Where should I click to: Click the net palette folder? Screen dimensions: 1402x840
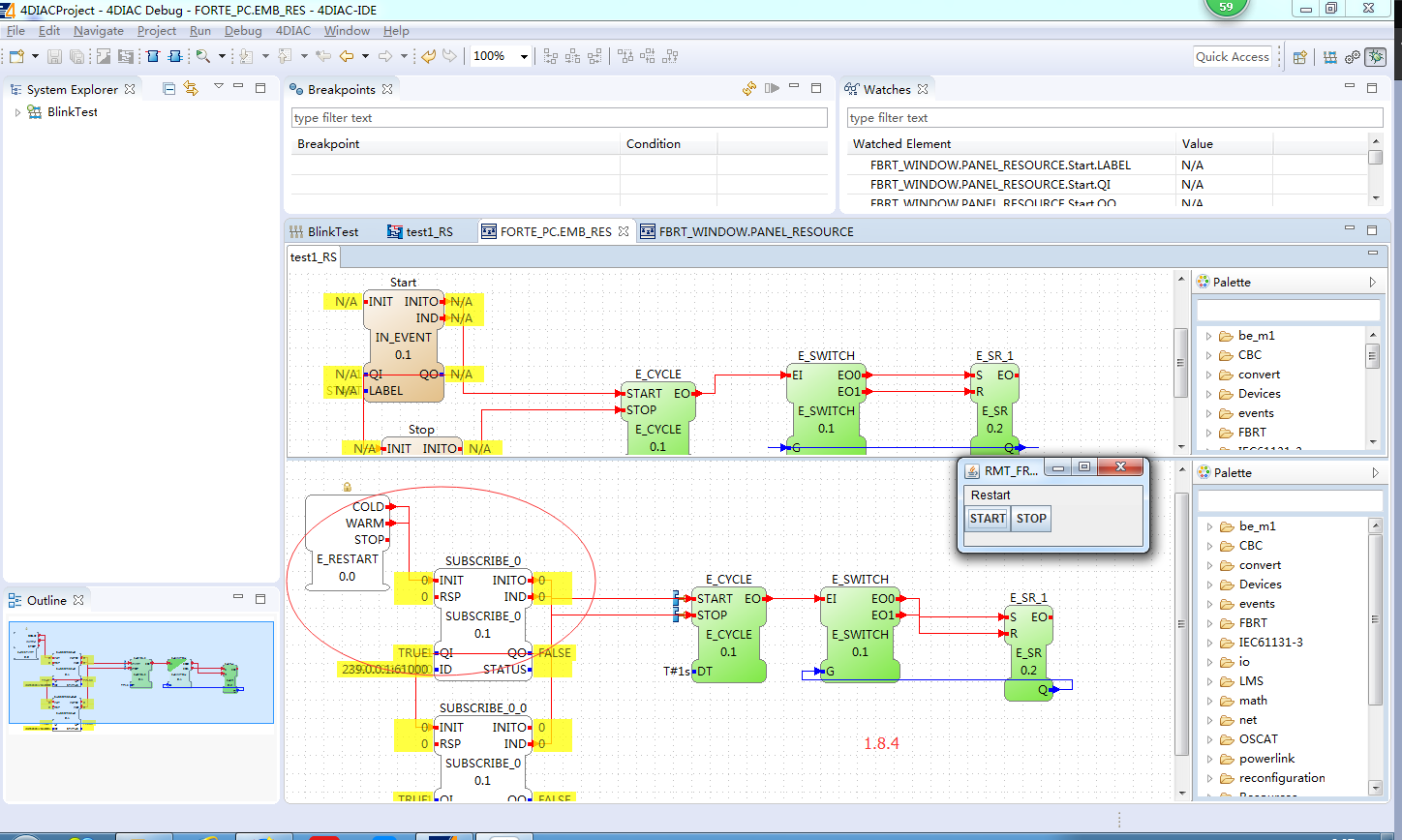coord(1248,720)
